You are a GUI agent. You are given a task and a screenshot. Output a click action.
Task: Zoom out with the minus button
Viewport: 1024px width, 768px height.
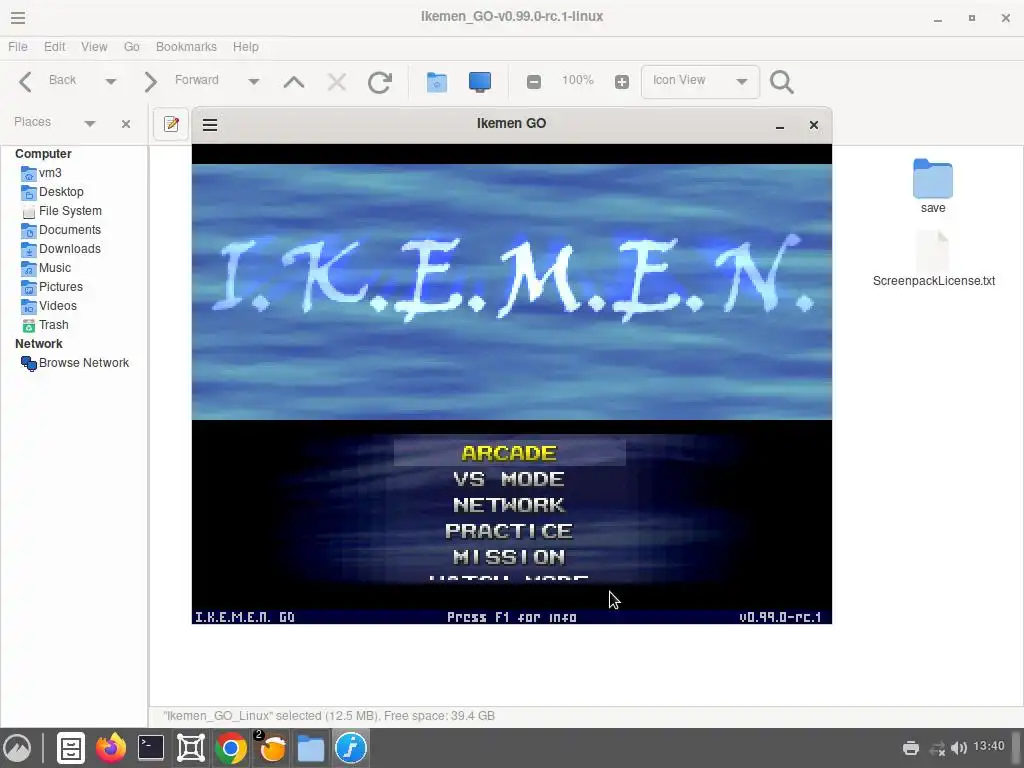534,82
